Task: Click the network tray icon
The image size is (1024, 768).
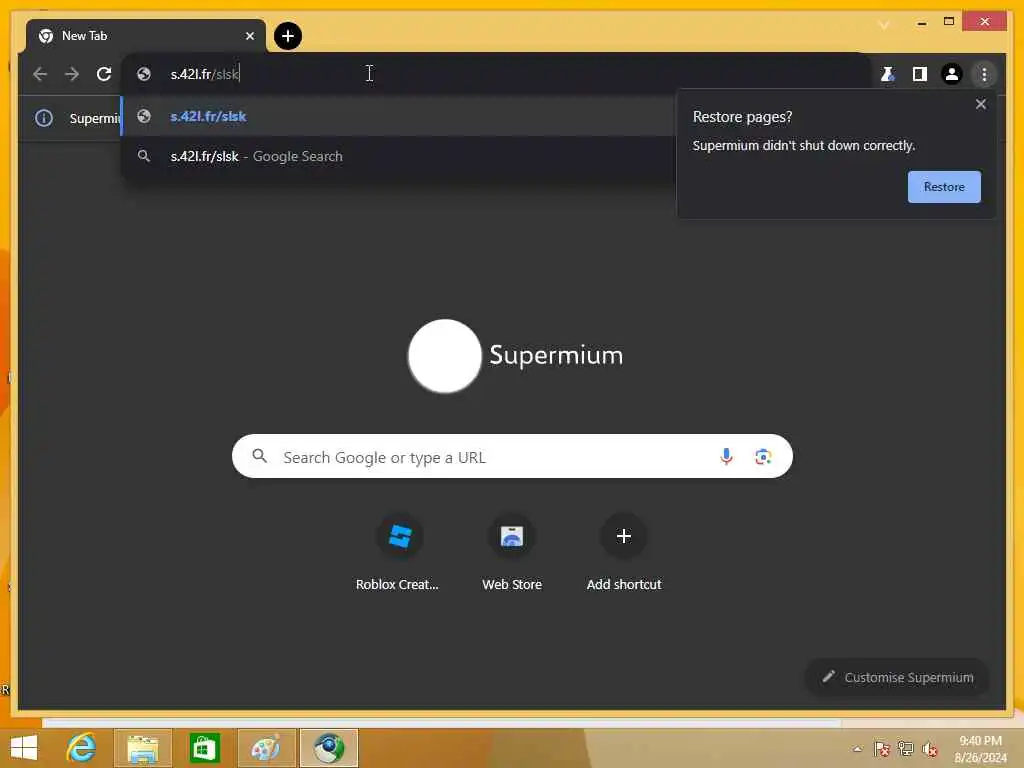Action: click(x=906, y=748)
